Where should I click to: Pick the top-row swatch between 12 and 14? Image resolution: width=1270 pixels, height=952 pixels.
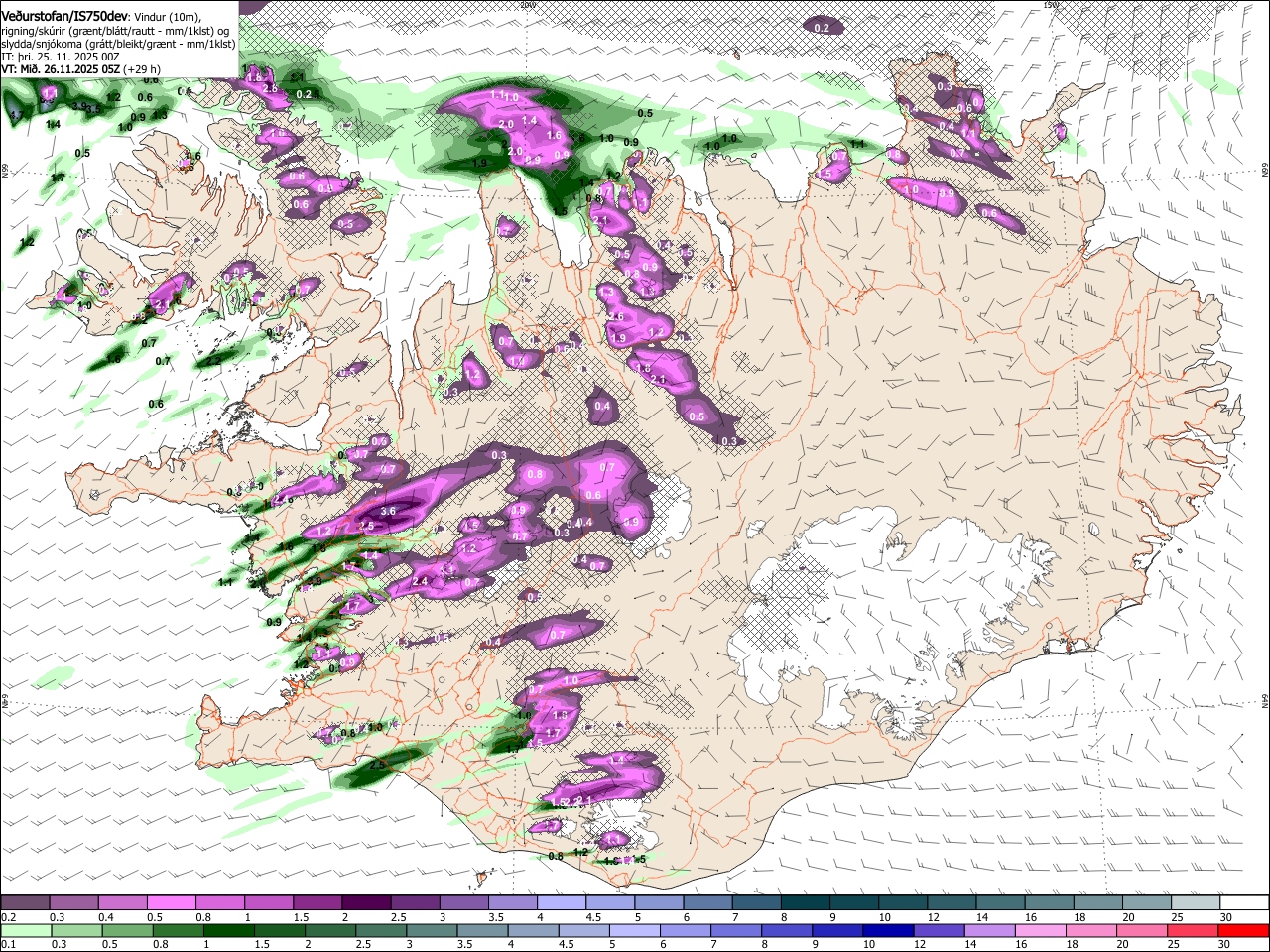[x=952, y=902]
